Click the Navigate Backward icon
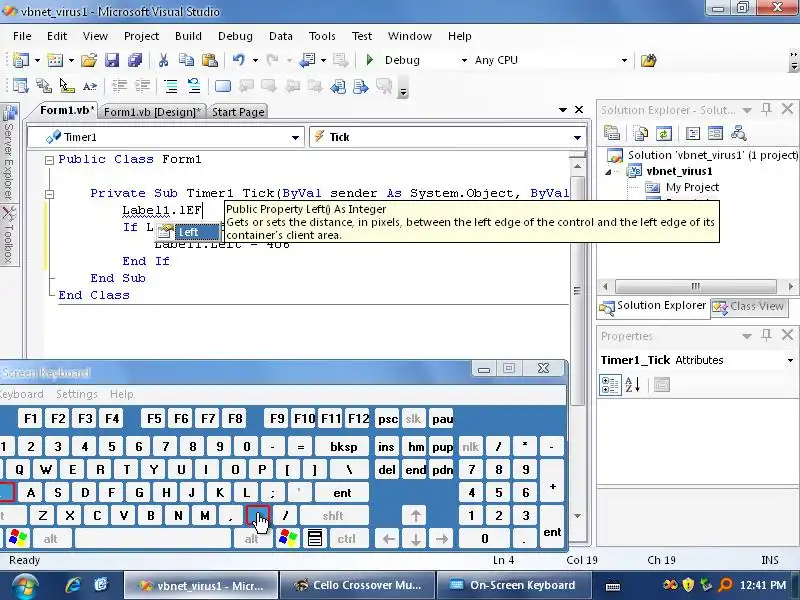This screenshot has height=600, width=800. [308, 60]
